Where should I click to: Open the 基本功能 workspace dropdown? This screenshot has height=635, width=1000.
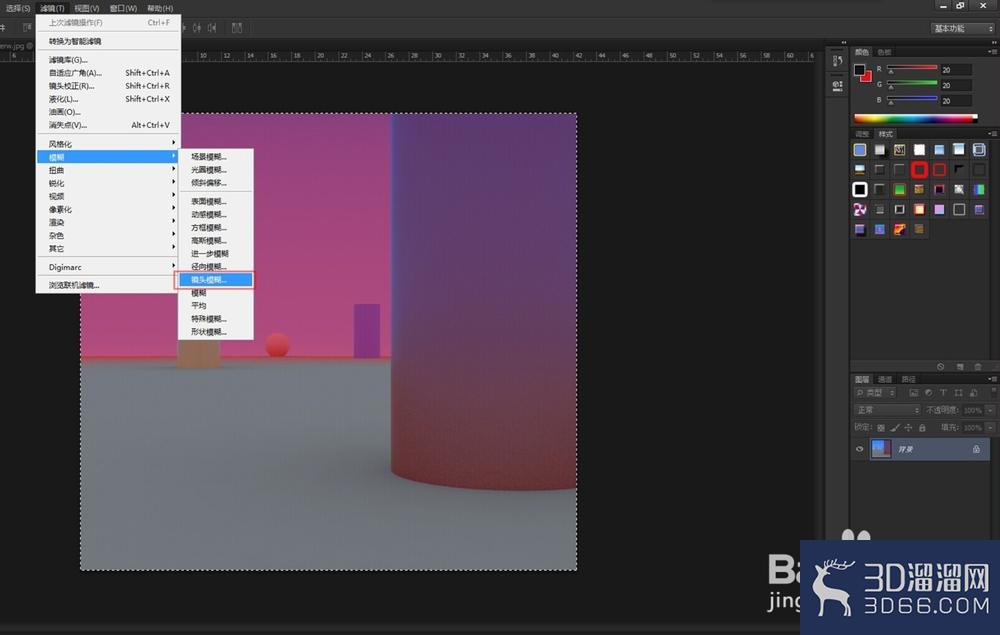click(962, 28)
